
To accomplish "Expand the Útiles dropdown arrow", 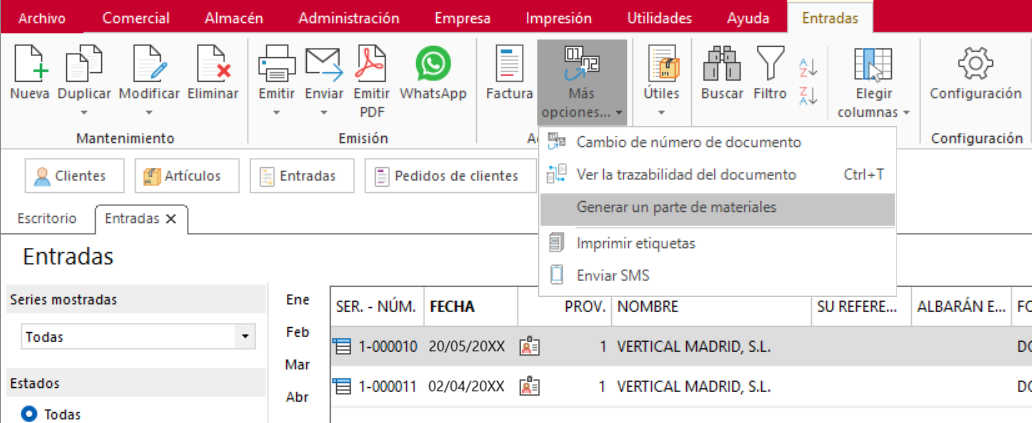I will pyautogui.click(x=661, y=112).
